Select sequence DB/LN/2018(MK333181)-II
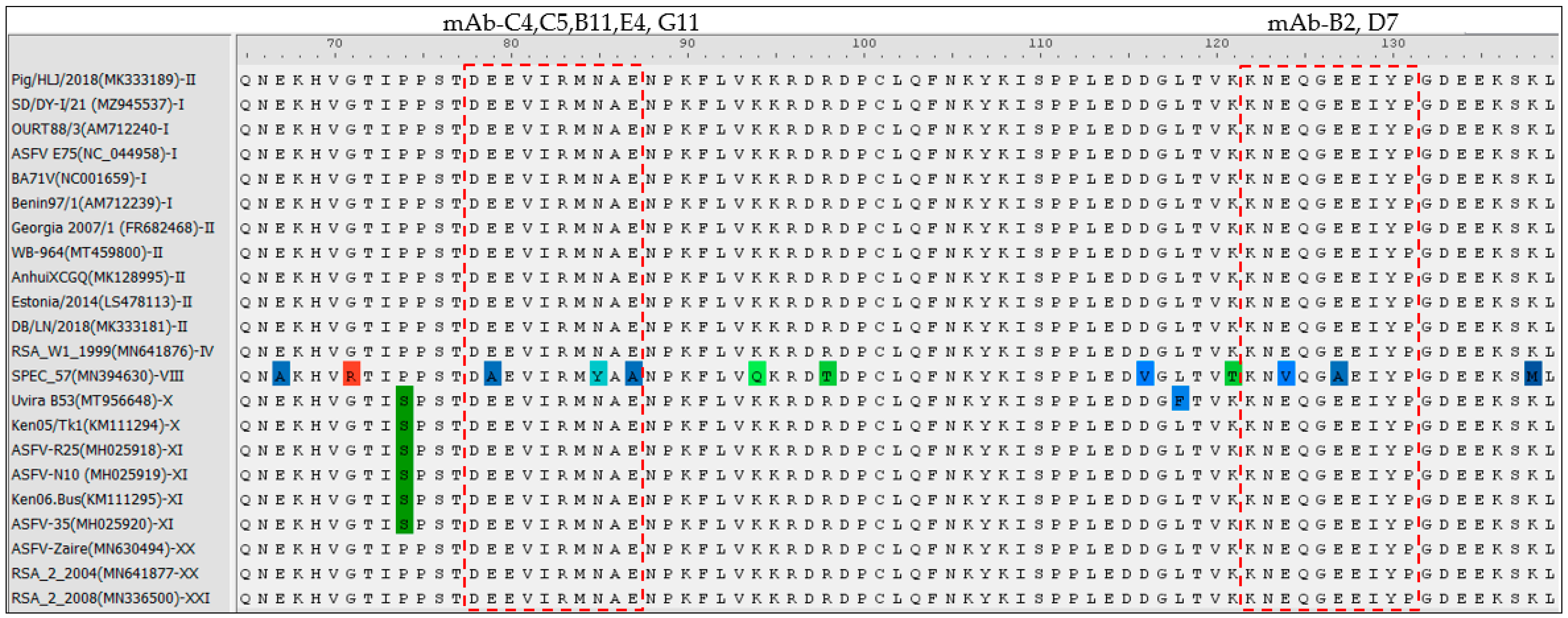Viewport: 1568px width, 618px height. click(99, 327)
